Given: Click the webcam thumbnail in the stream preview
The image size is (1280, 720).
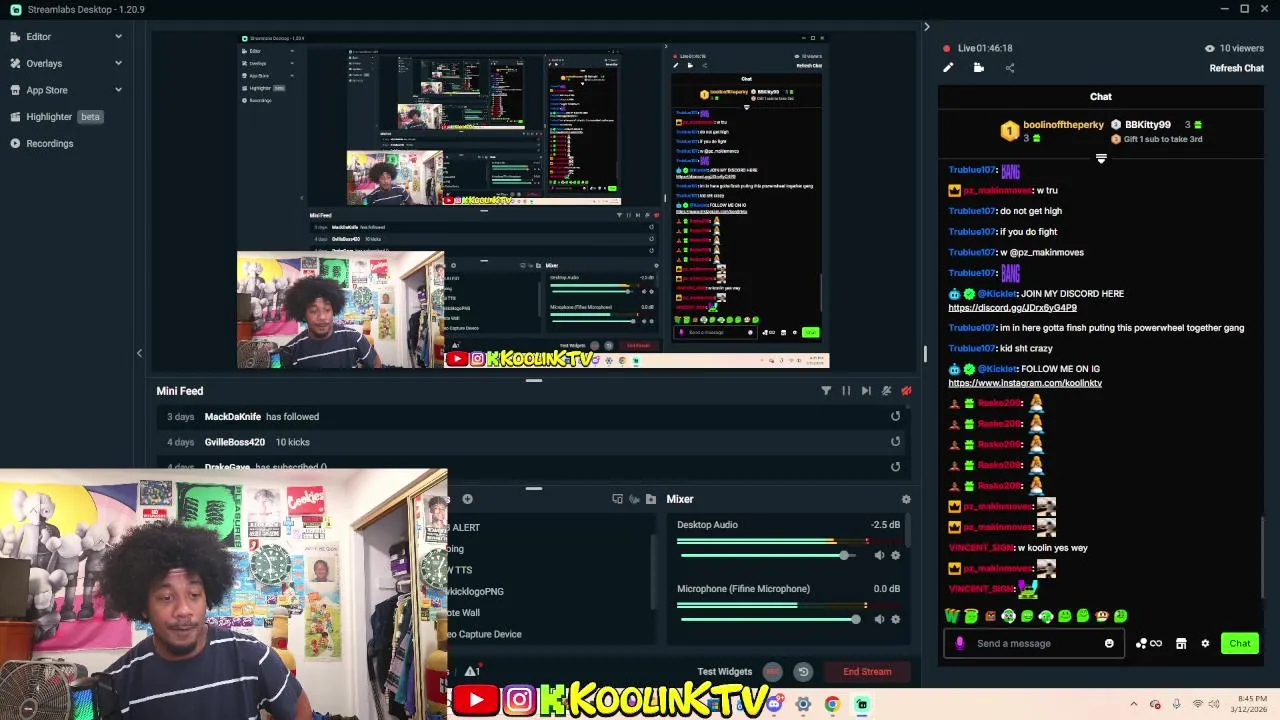Looking at the screenshot, I should coord(340,310).
